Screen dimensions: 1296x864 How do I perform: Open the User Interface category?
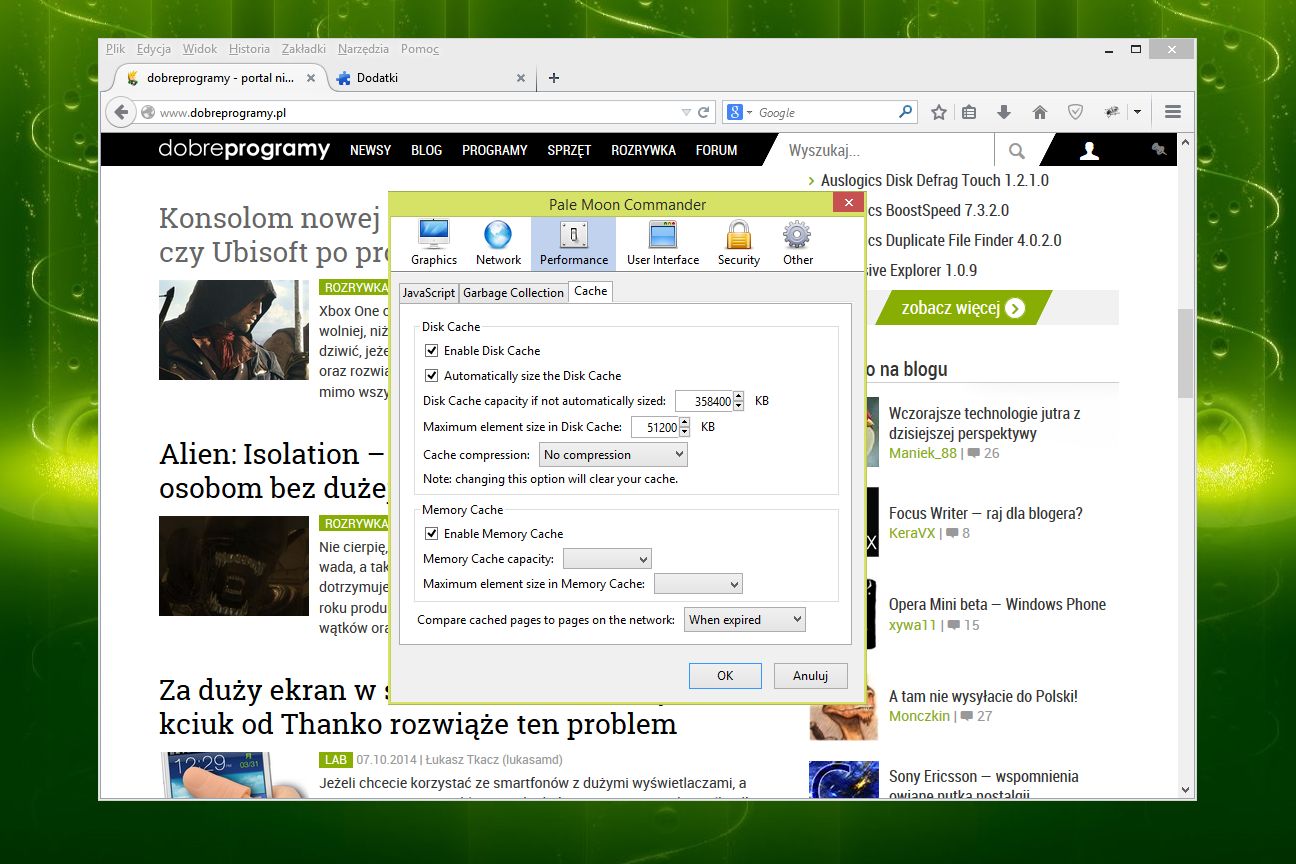pos(663,244)
